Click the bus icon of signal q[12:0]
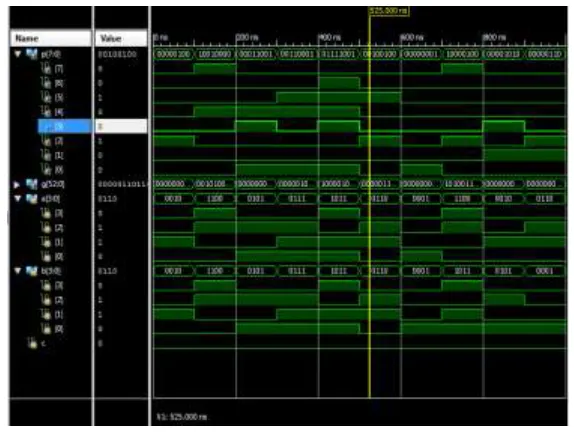 coord(32,184)
